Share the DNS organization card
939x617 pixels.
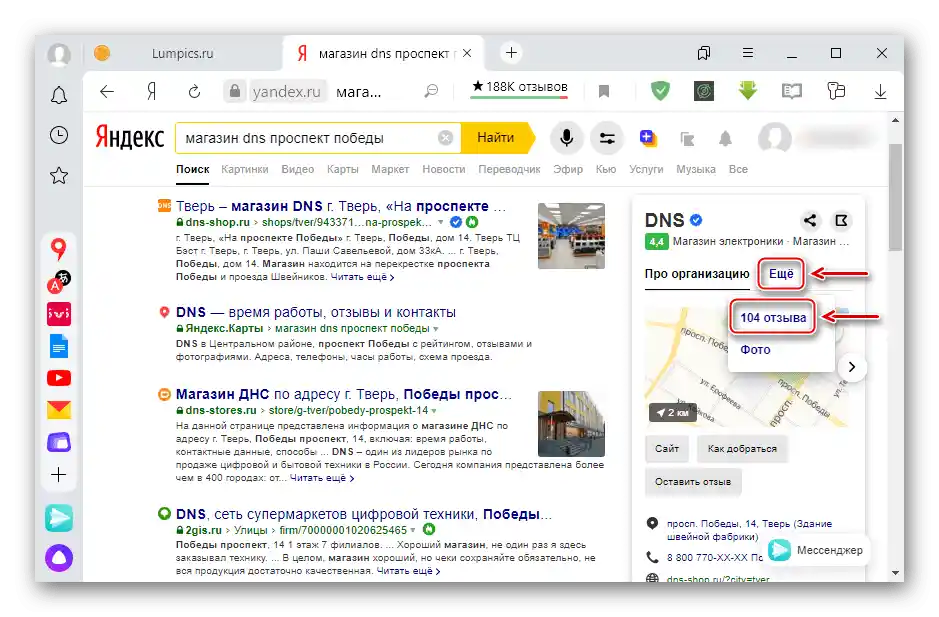pos(810,220)
